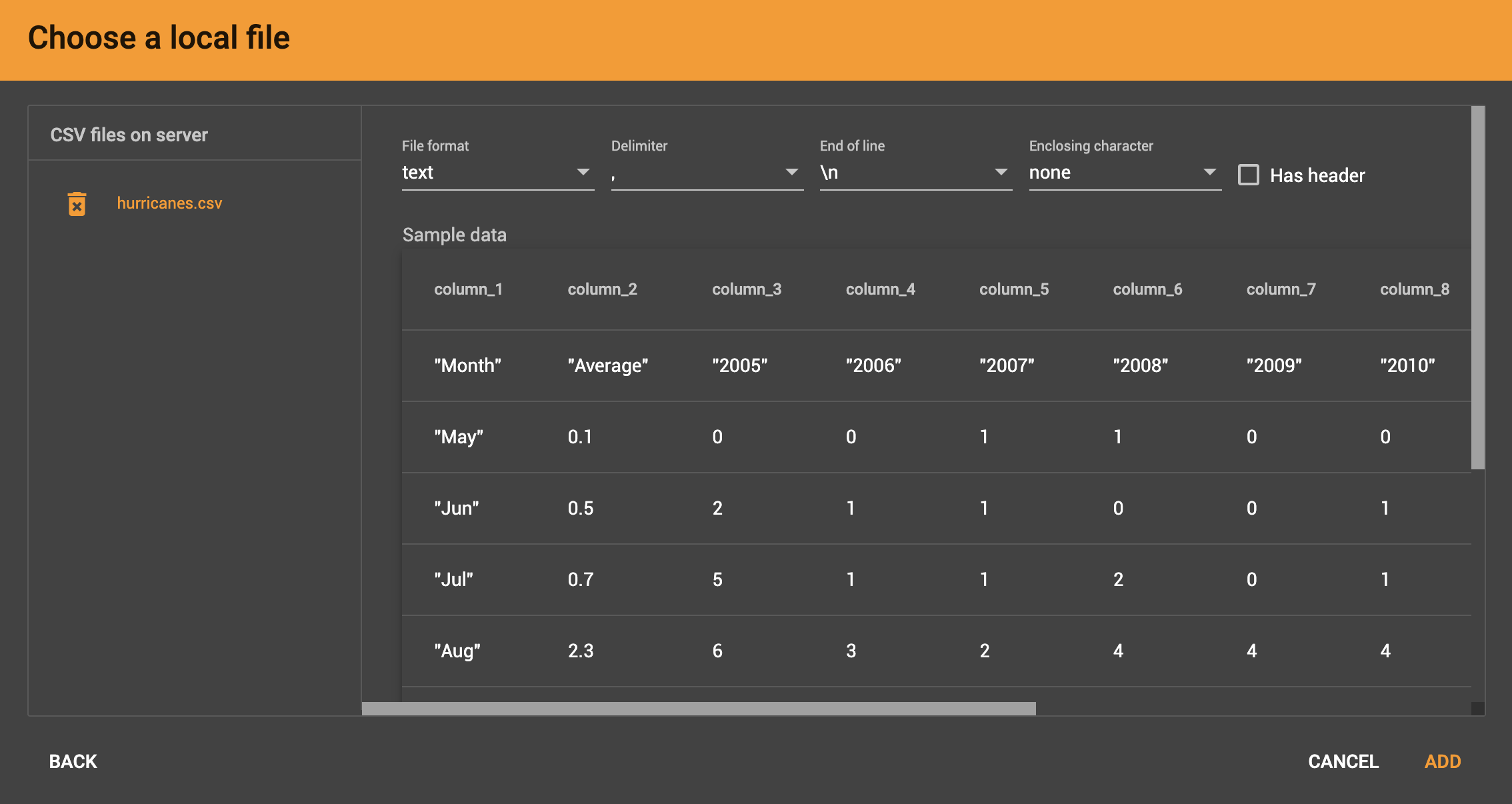Select the hurricanes.csv file

coord(169,203)
